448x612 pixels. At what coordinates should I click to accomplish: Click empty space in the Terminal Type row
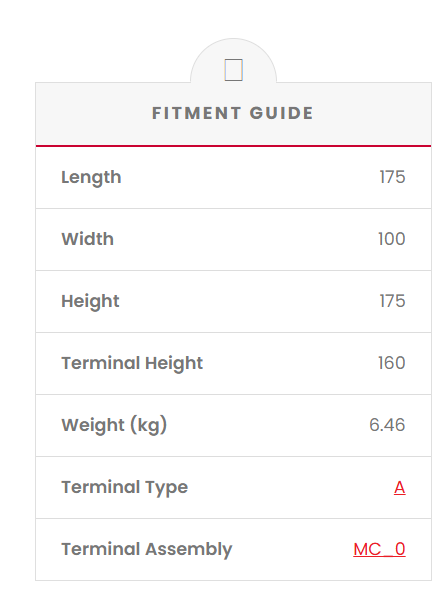click(289, 487)
